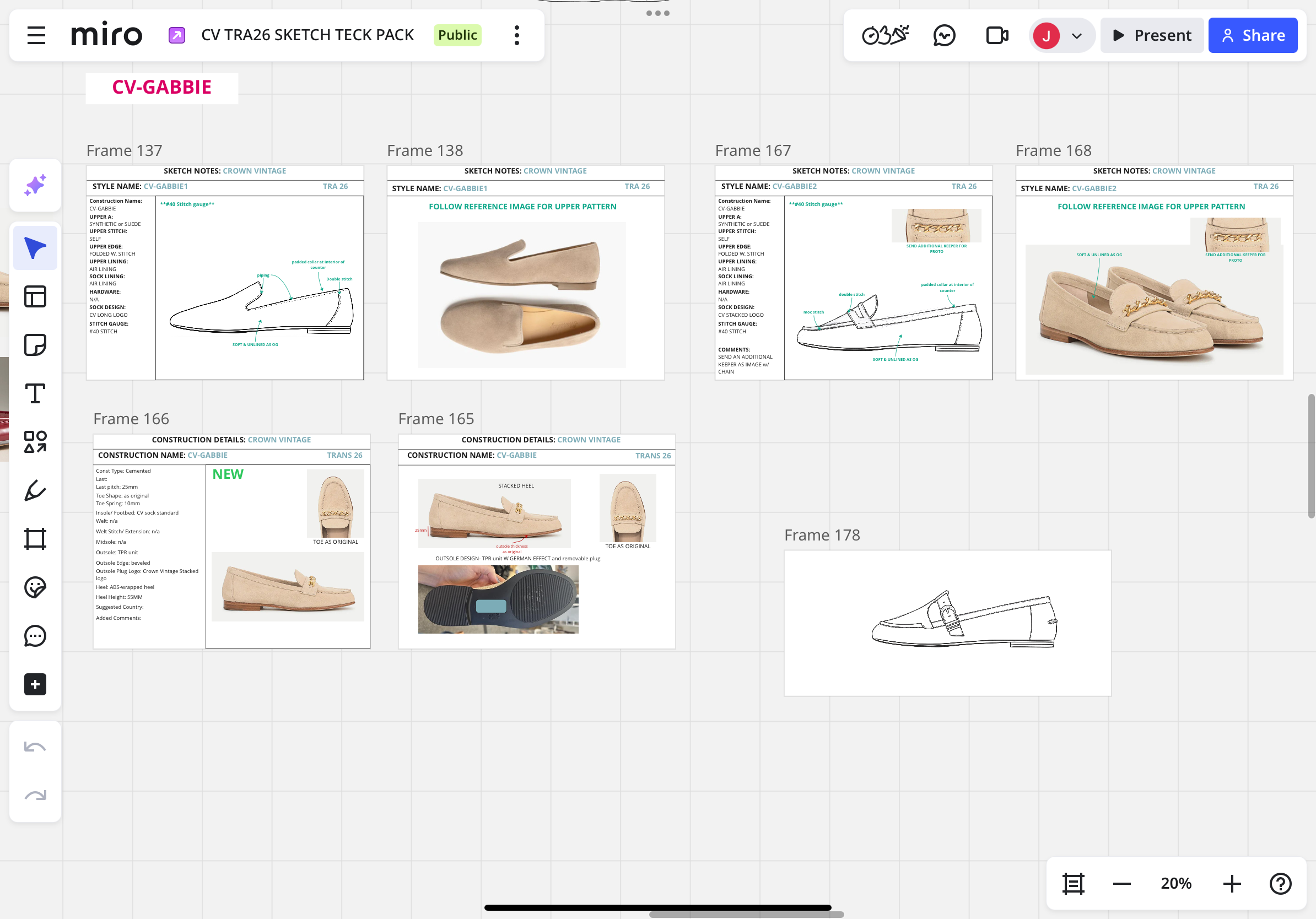
Task: Open Miro AI sparkle assistant
Action: tap(35, 186)
